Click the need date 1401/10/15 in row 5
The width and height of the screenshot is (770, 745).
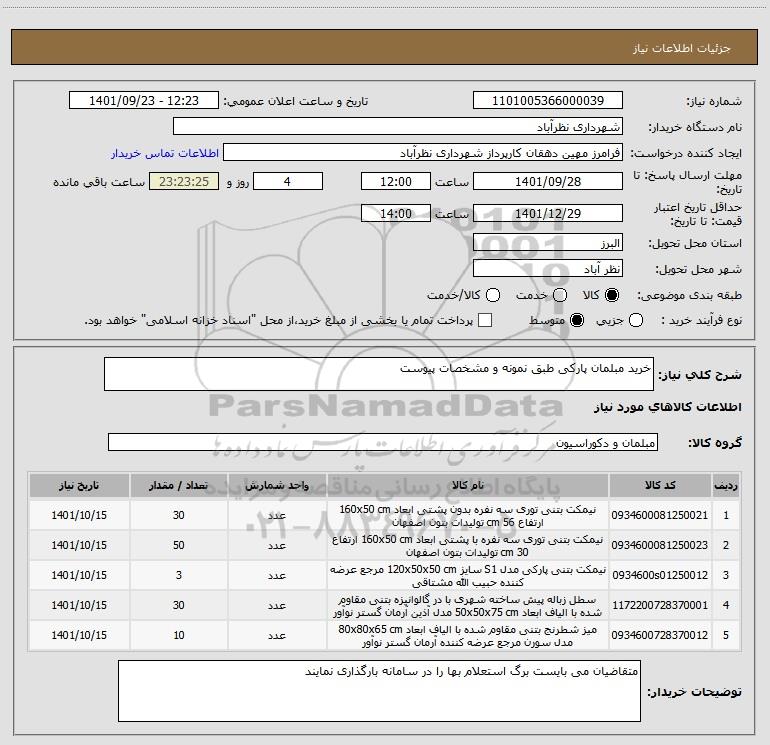tap(79, 635)
